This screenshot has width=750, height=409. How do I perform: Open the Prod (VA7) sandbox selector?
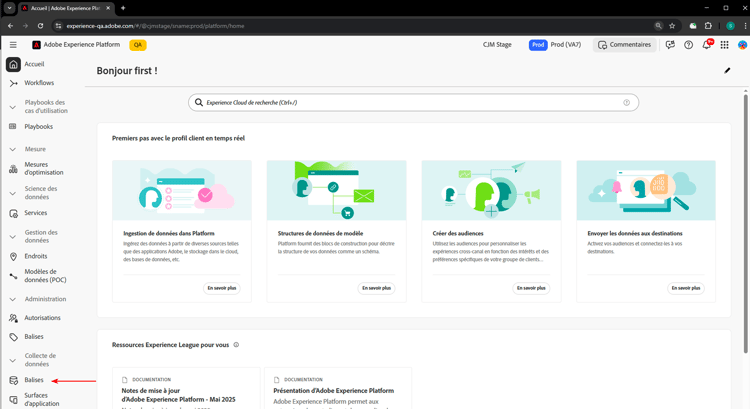click(555, 44)
